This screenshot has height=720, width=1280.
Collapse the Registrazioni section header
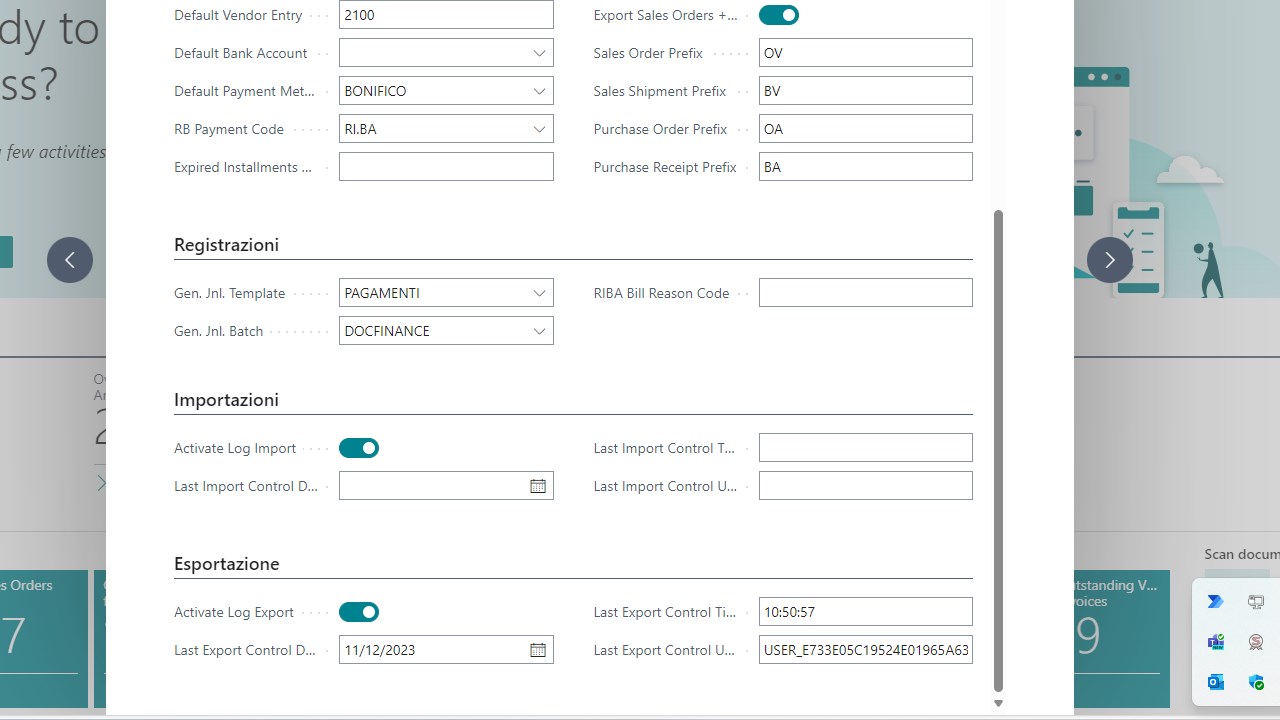click(226, 245)
